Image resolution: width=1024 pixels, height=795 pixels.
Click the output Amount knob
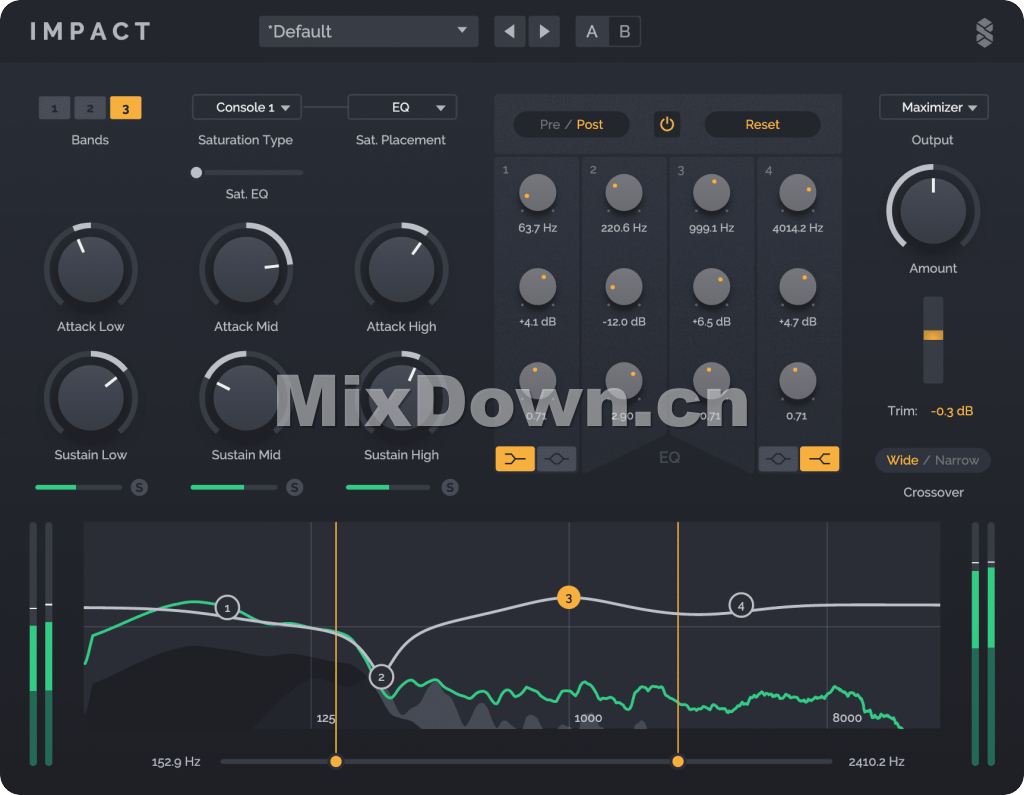coord(933,210)
